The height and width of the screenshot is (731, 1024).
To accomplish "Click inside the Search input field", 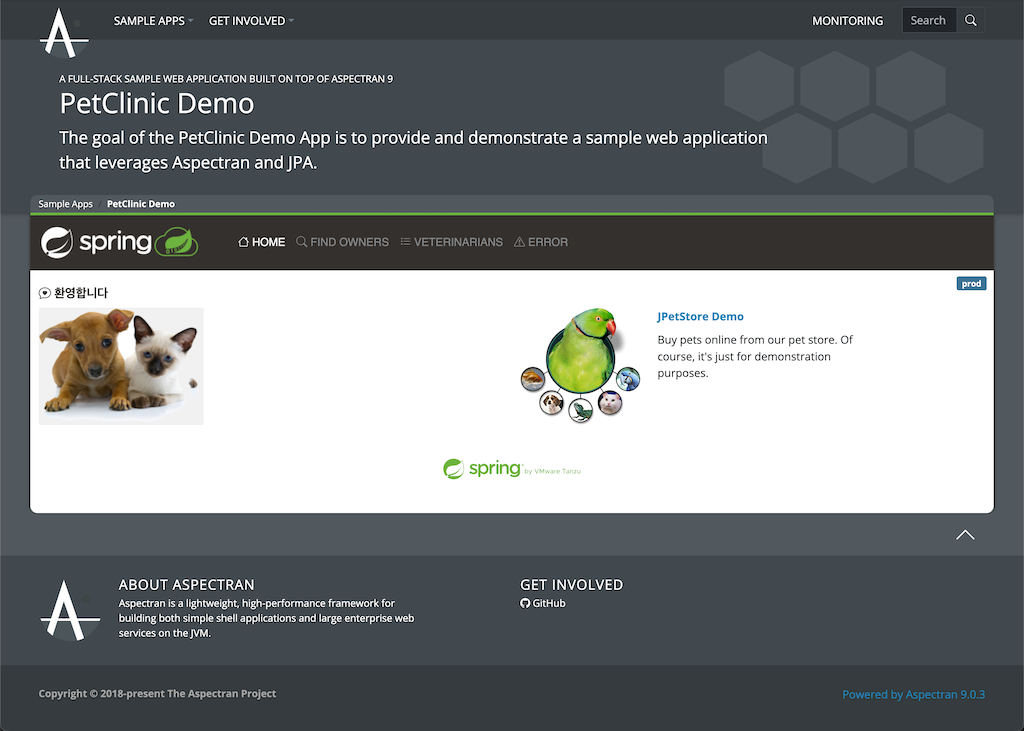I will click(928, 20).
